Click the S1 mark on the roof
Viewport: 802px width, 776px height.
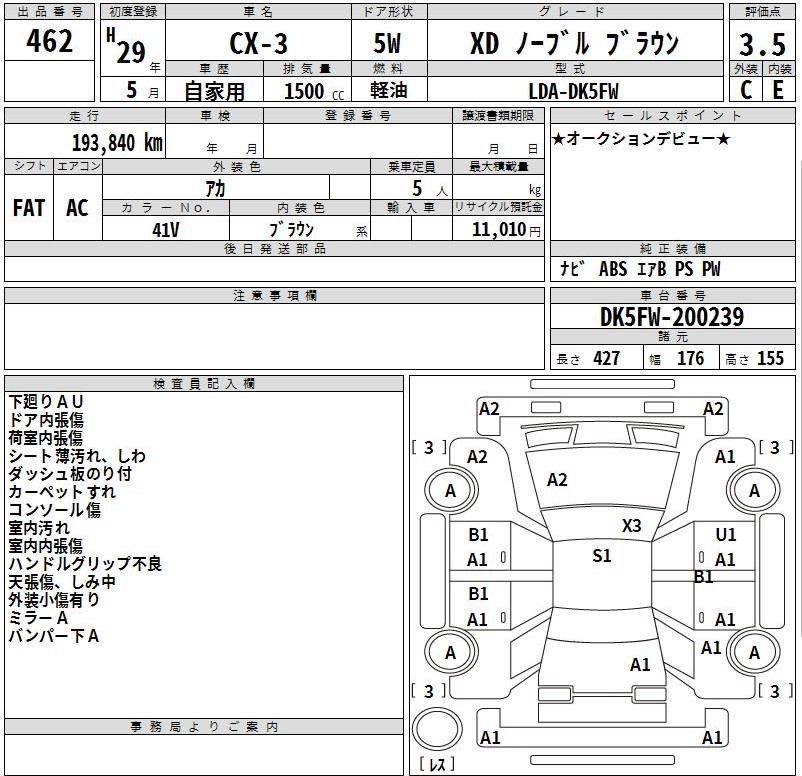(602, 556)
